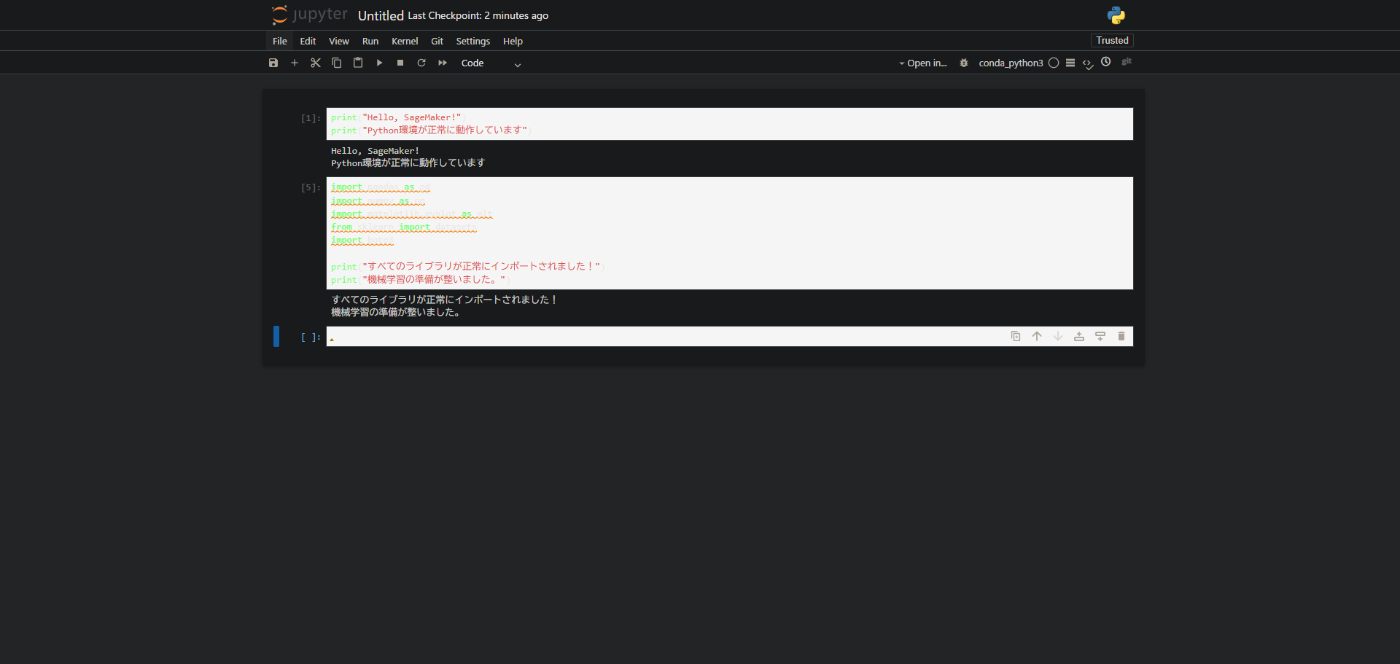Viewport: 1400px width, 664px height.
Task: Open the cell type Code dropdown
Action: (491, 63)
